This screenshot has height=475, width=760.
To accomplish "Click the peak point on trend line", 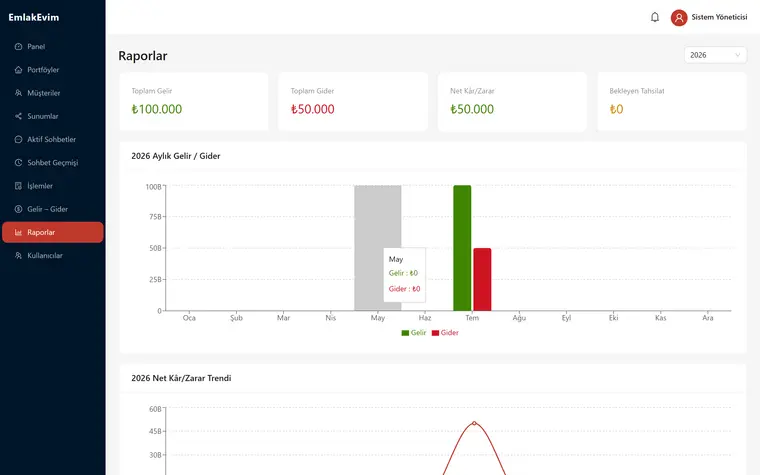I will tap(474, 423).
